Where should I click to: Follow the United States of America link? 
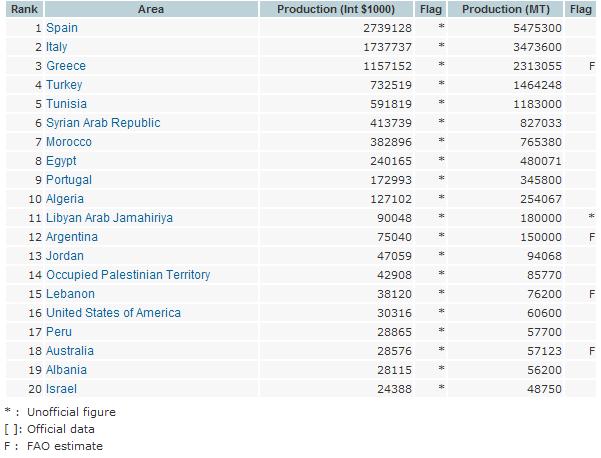114,313
